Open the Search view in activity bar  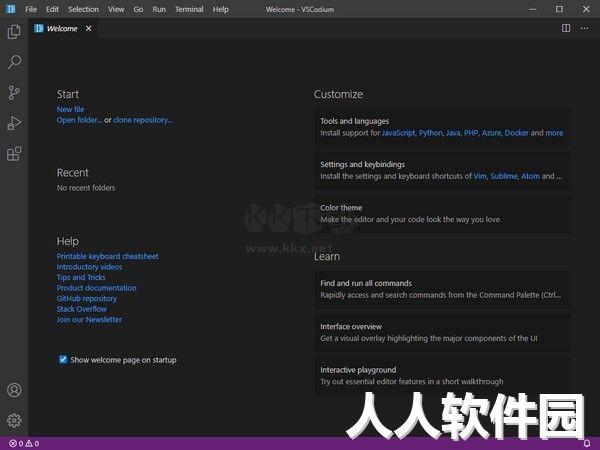pyautogui.click(x=14, y=62)
